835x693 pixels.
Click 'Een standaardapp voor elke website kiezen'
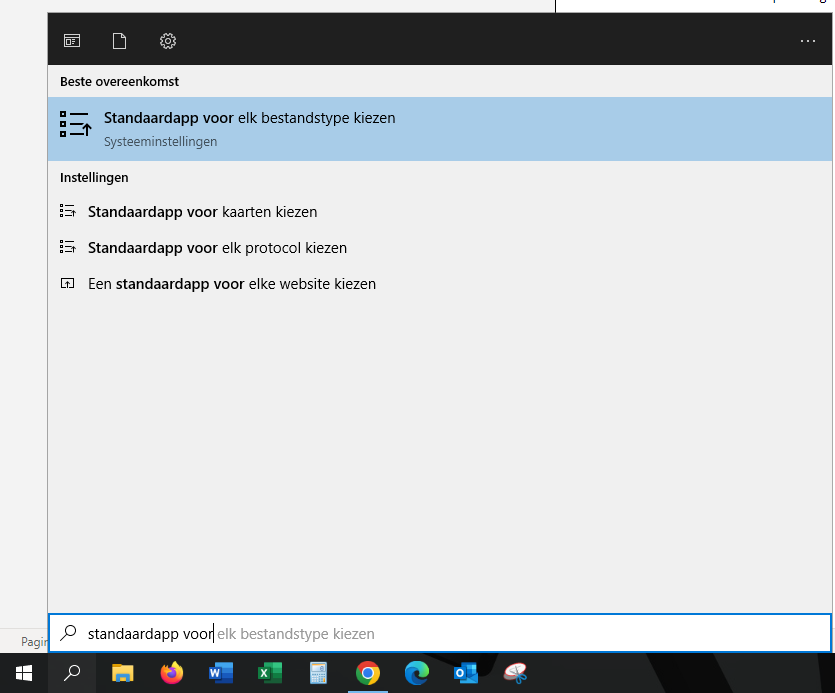(x=231, y=284)
